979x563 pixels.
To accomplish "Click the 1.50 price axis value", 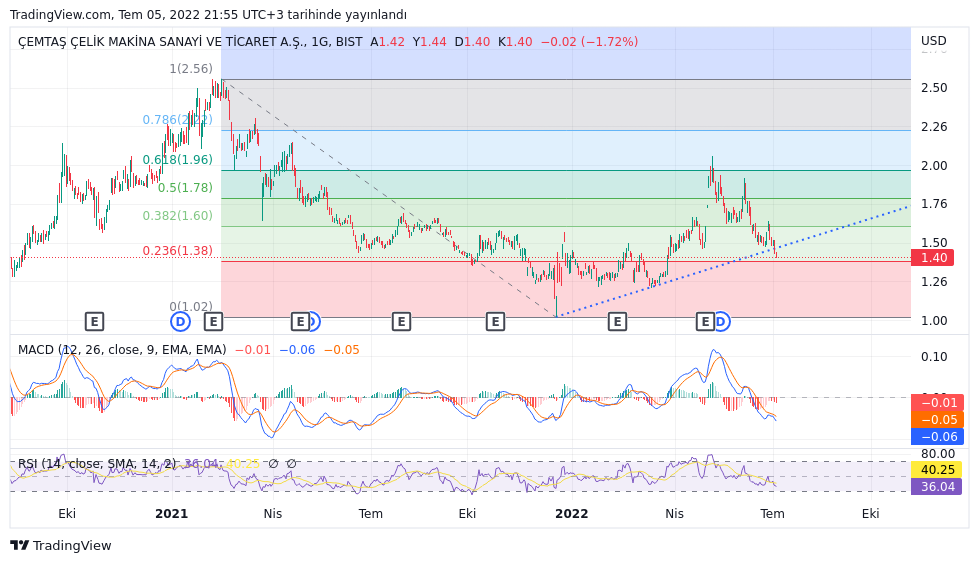I will 934,243.
